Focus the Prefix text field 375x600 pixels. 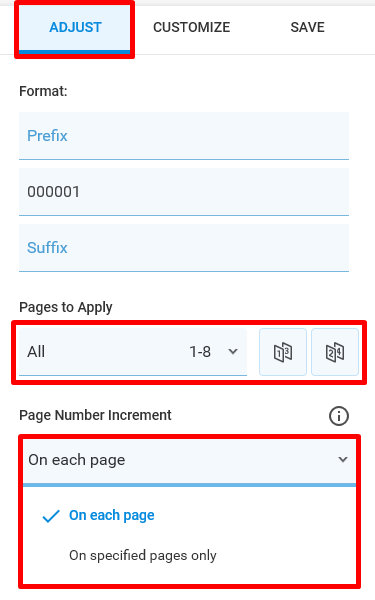pyautogui.click(x=184, y=136)
